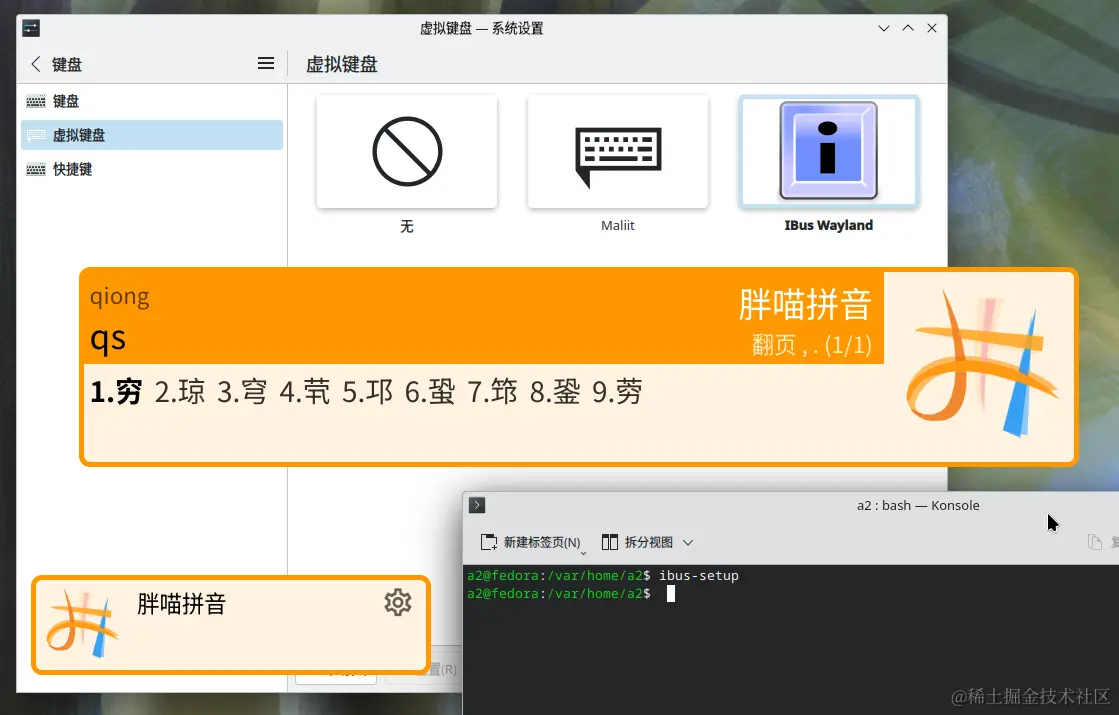Expand the 拆分视图 dropdown chevron

tap(687, 541)
